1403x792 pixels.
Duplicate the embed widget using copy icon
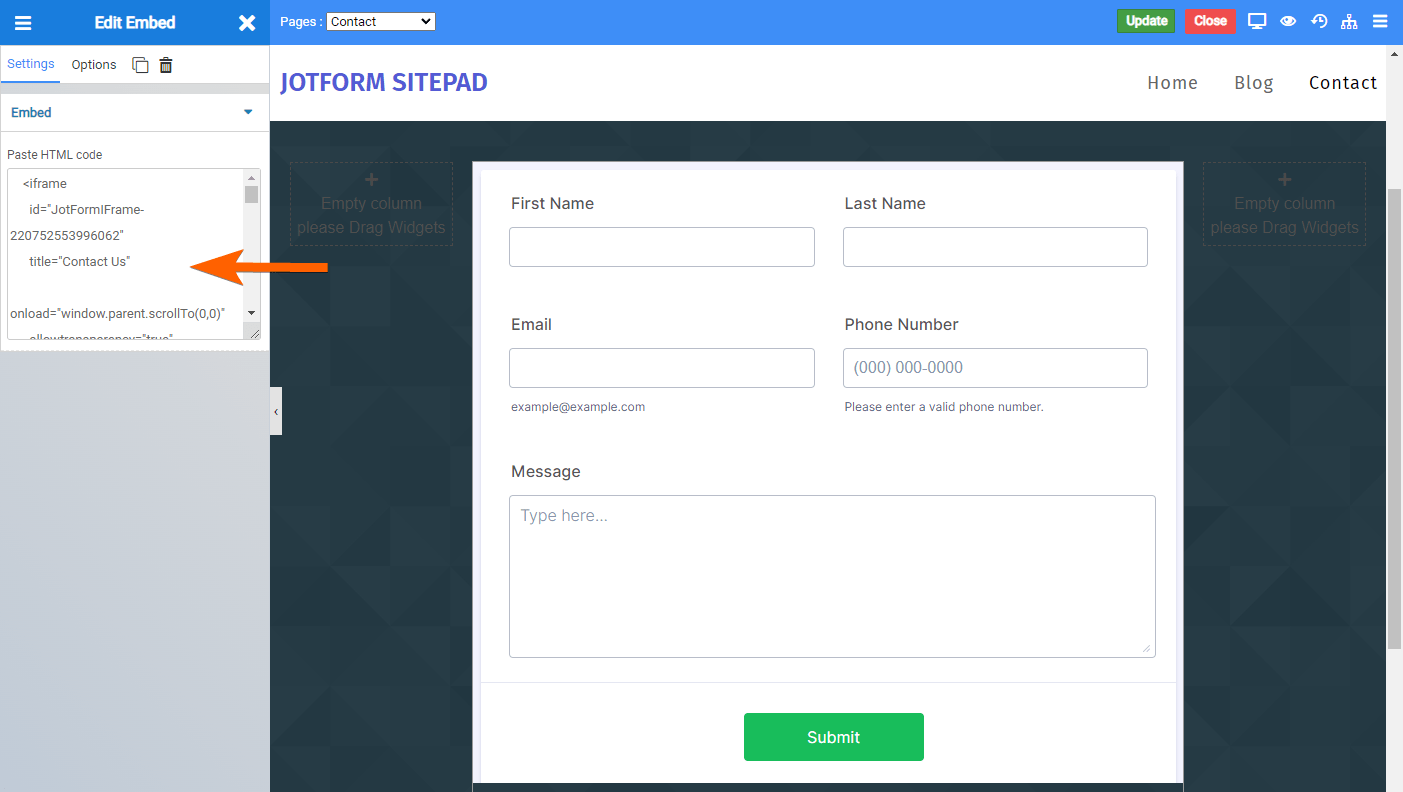140,65
